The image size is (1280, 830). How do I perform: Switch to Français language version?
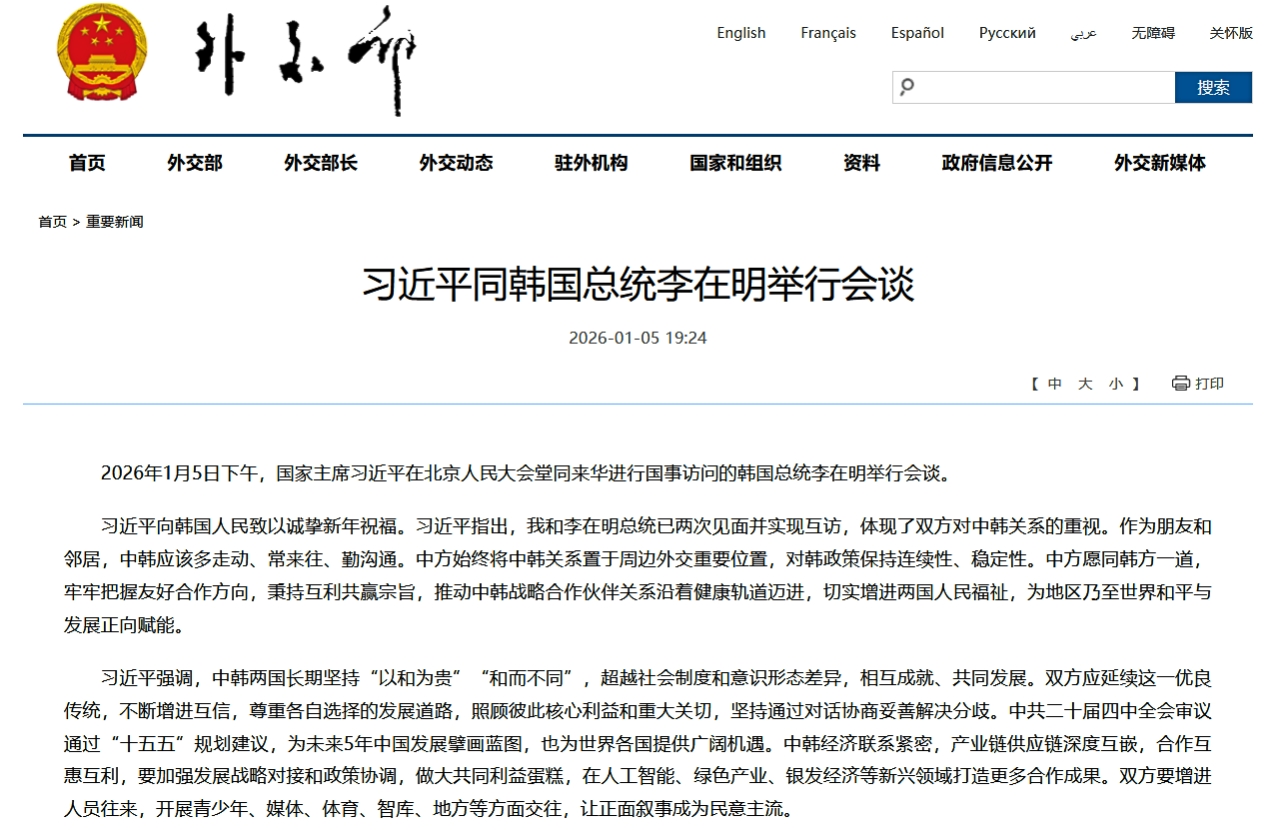click(x=828, y=33)
